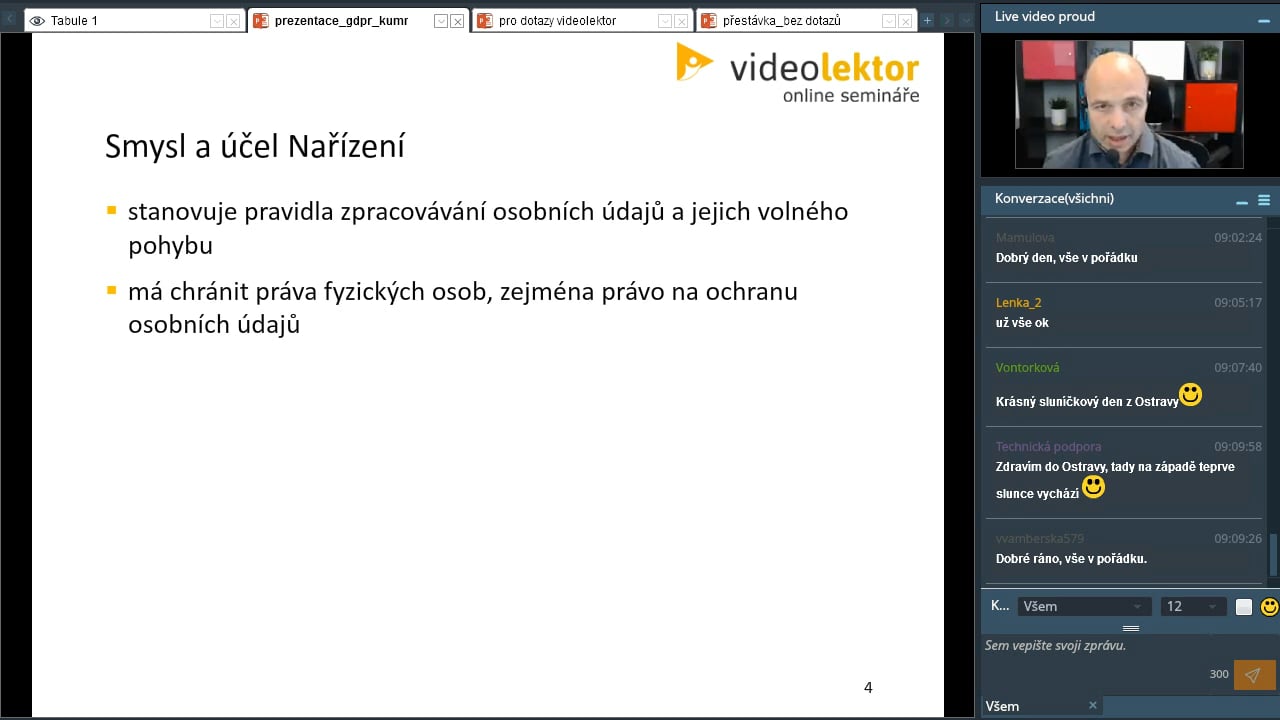Click the 300 character counter
1280x720 pixels.
(x=1219, y=674)
